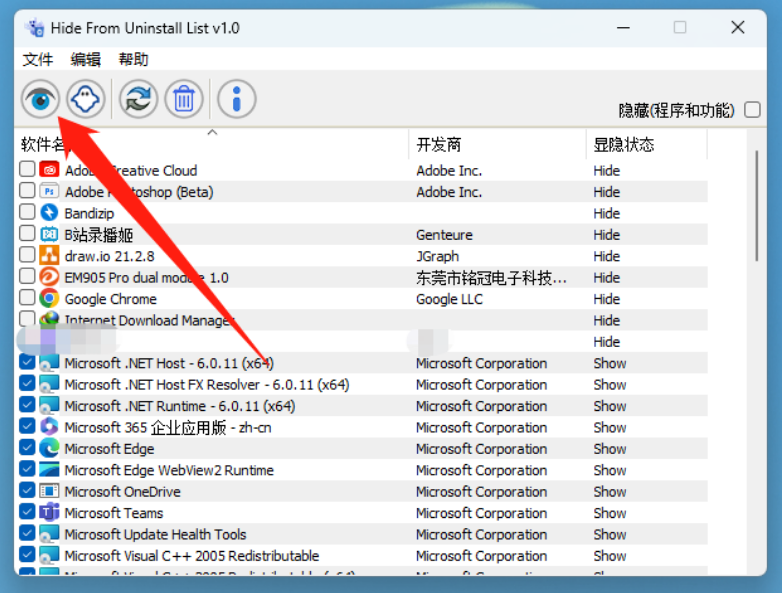Open the 文件 menu

click(x=38, y=59)
